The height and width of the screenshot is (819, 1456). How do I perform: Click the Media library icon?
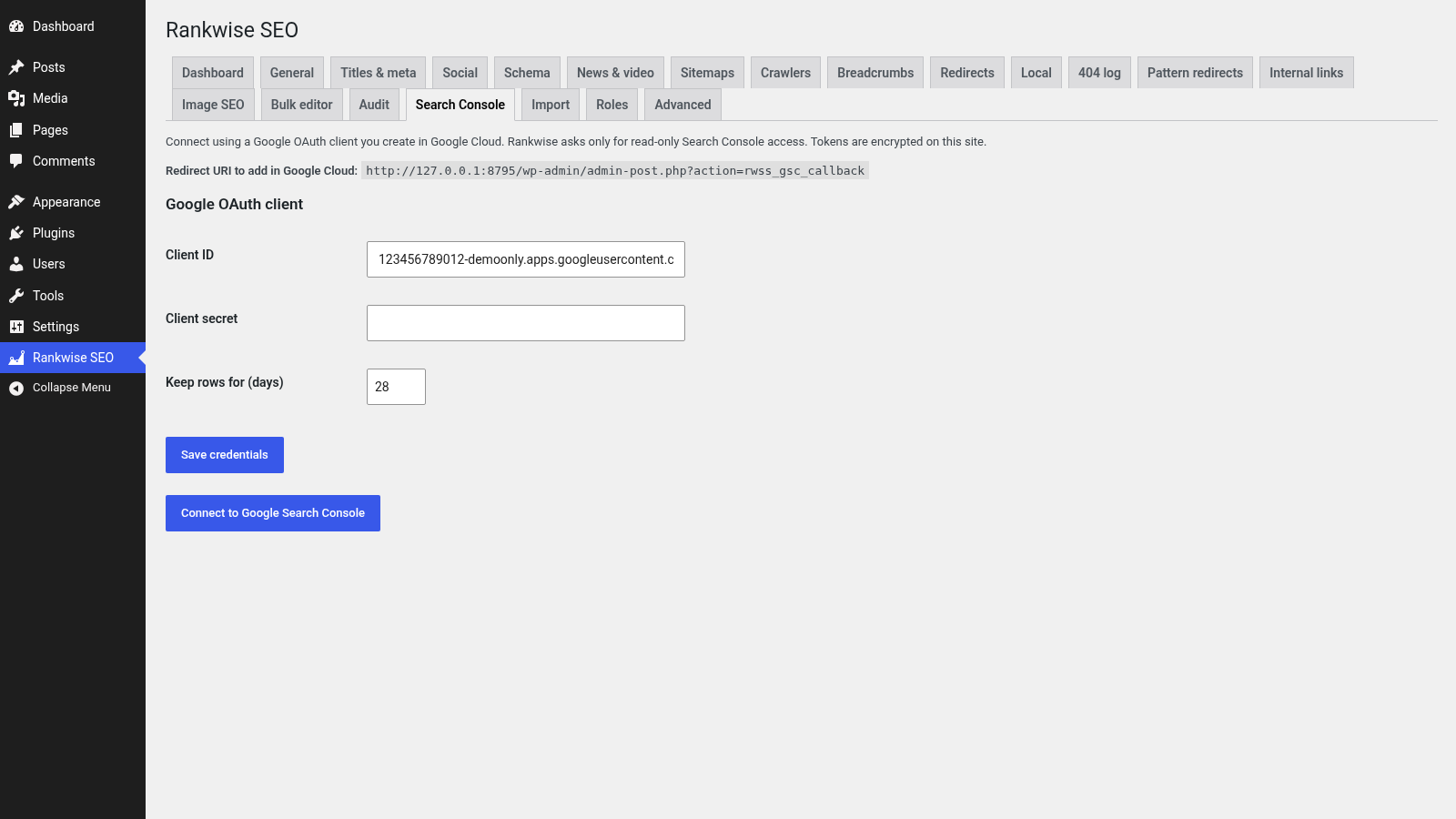tap(16, 98)
